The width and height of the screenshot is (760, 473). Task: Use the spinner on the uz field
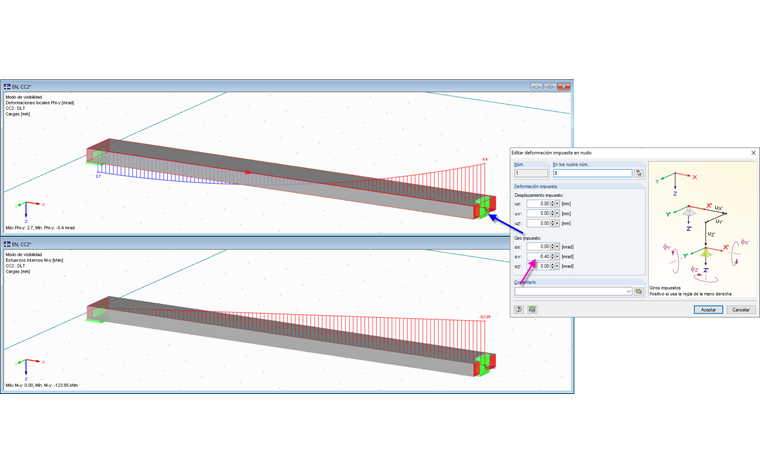tap(552, 223)
